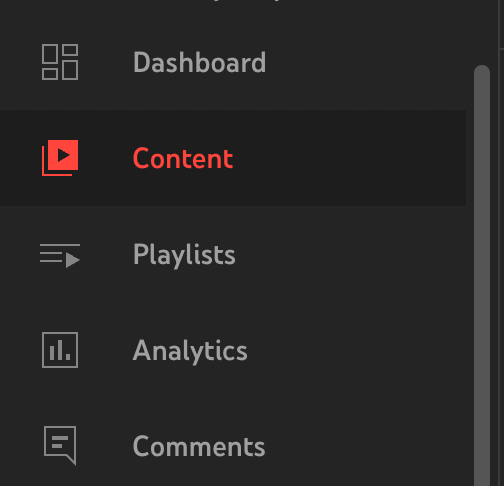This screenshot has height=486, width=504.
Task: Click the scrollbar track above the thumb
Action: (482, 32)
